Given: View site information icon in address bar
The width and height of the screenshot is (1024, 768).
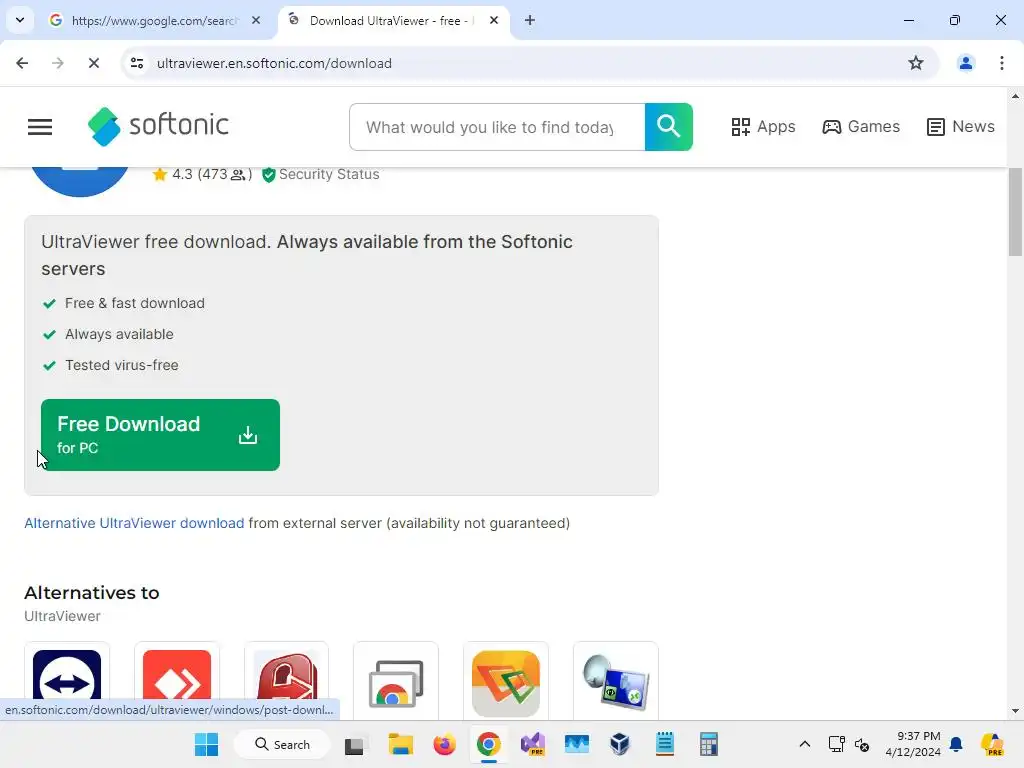Looking at the screenshot, I should [x=137, y=63].
